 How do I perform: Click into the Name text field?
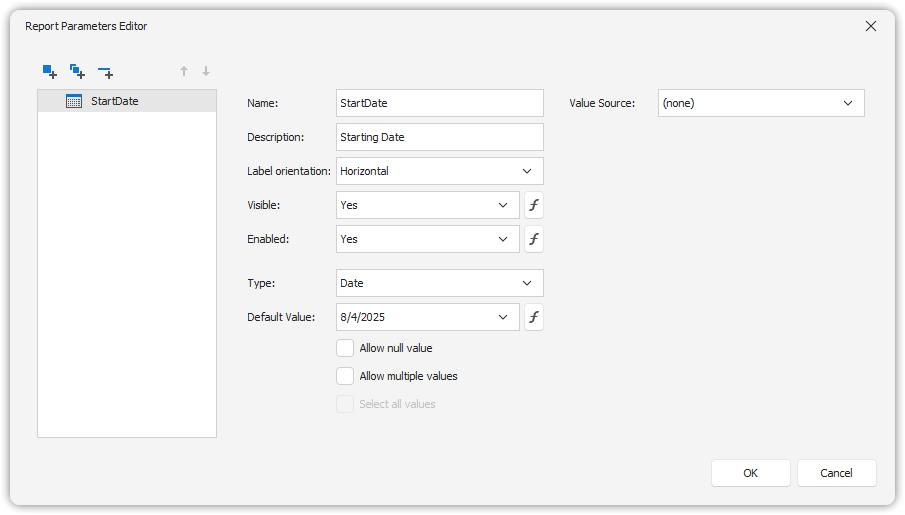click(x=440, y=103)
